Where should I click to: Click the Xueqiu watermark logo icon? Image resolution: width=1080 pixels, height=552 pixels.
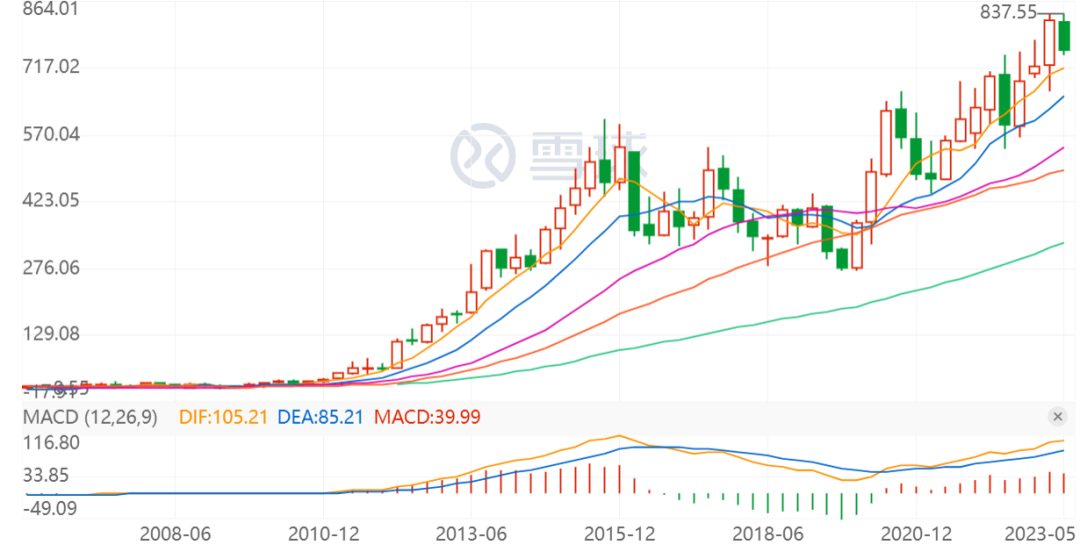tap(482, 156)
